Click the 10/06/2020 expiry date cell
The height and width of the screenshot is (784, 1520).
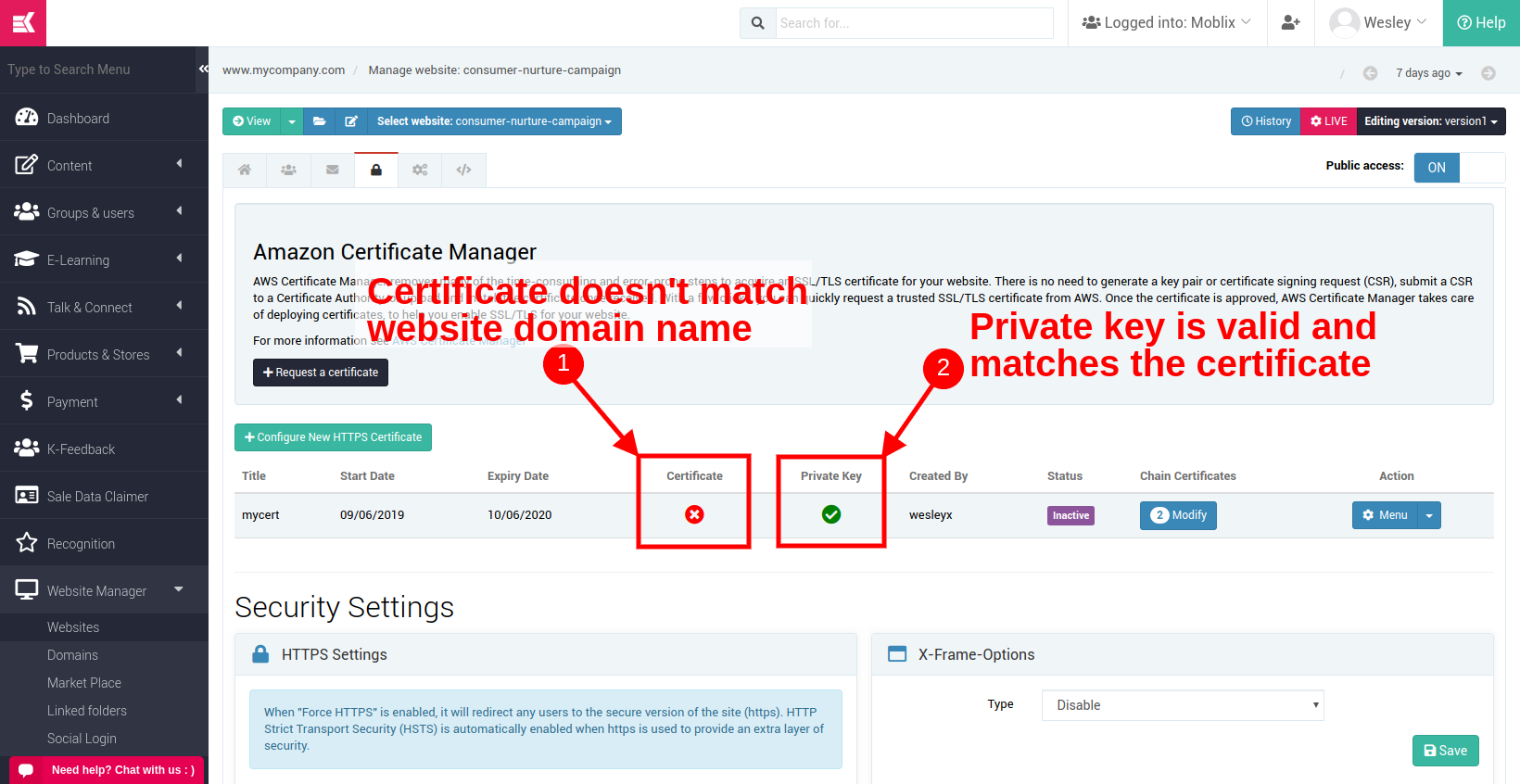click(x=520, y=515)
